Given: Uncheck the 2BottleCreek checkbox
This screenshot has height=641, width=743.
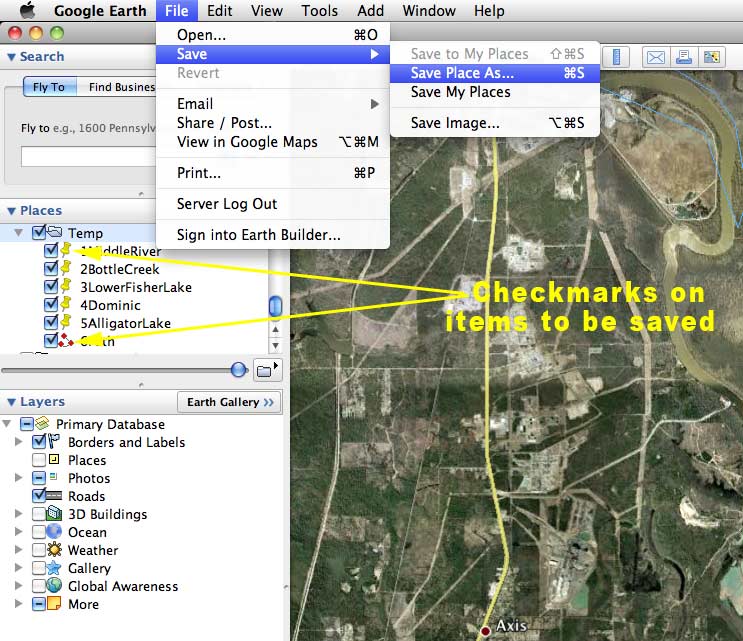Looking at the screenshot, I should click(51, 269).
